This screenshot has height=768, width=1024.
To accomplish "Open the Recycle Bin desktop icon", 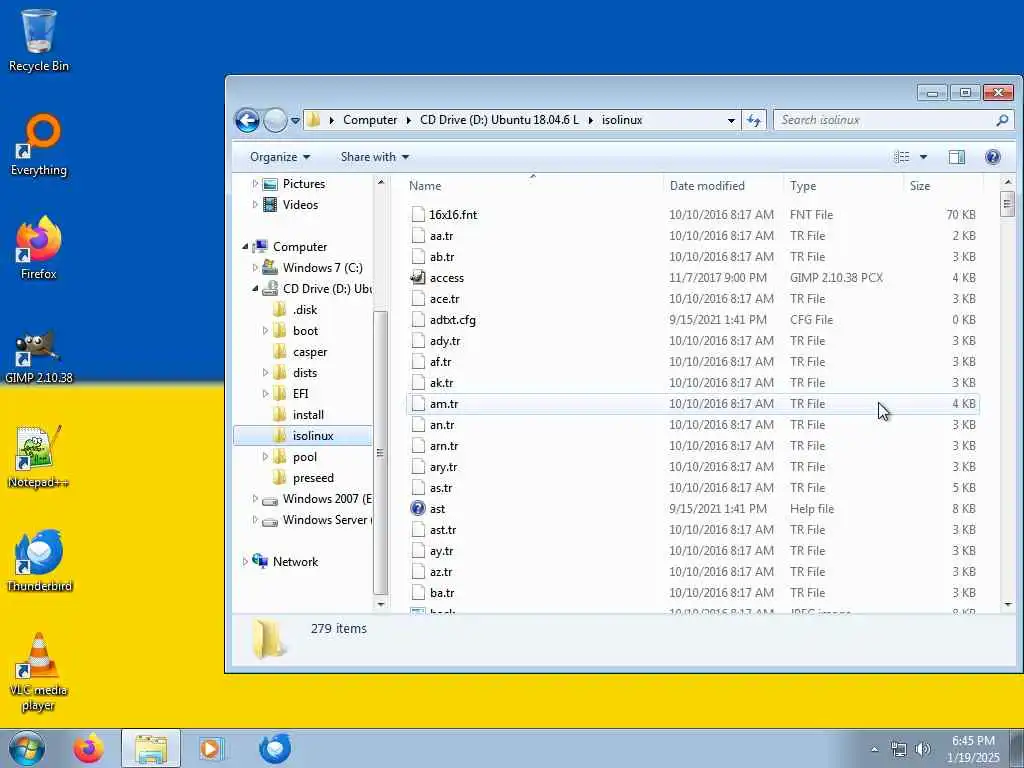I will 39,40.
